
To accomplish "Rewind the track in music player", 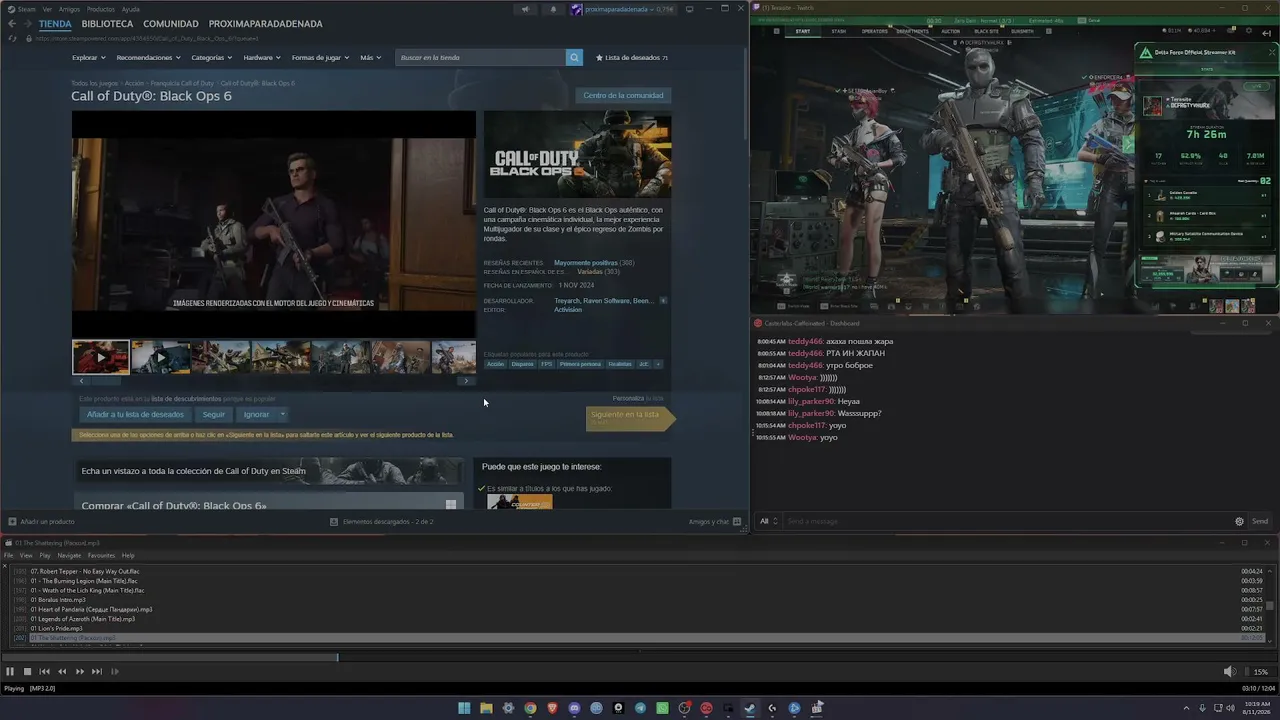I will [62, 672].
